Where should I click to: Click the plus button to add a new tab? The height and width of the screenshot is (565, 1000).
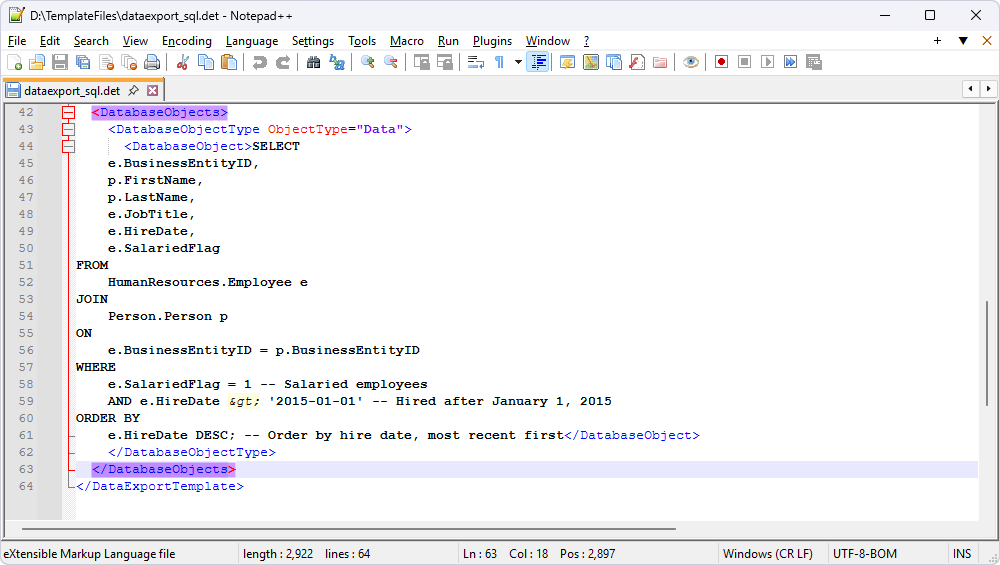pyautogui.click(x=937, y=41)
